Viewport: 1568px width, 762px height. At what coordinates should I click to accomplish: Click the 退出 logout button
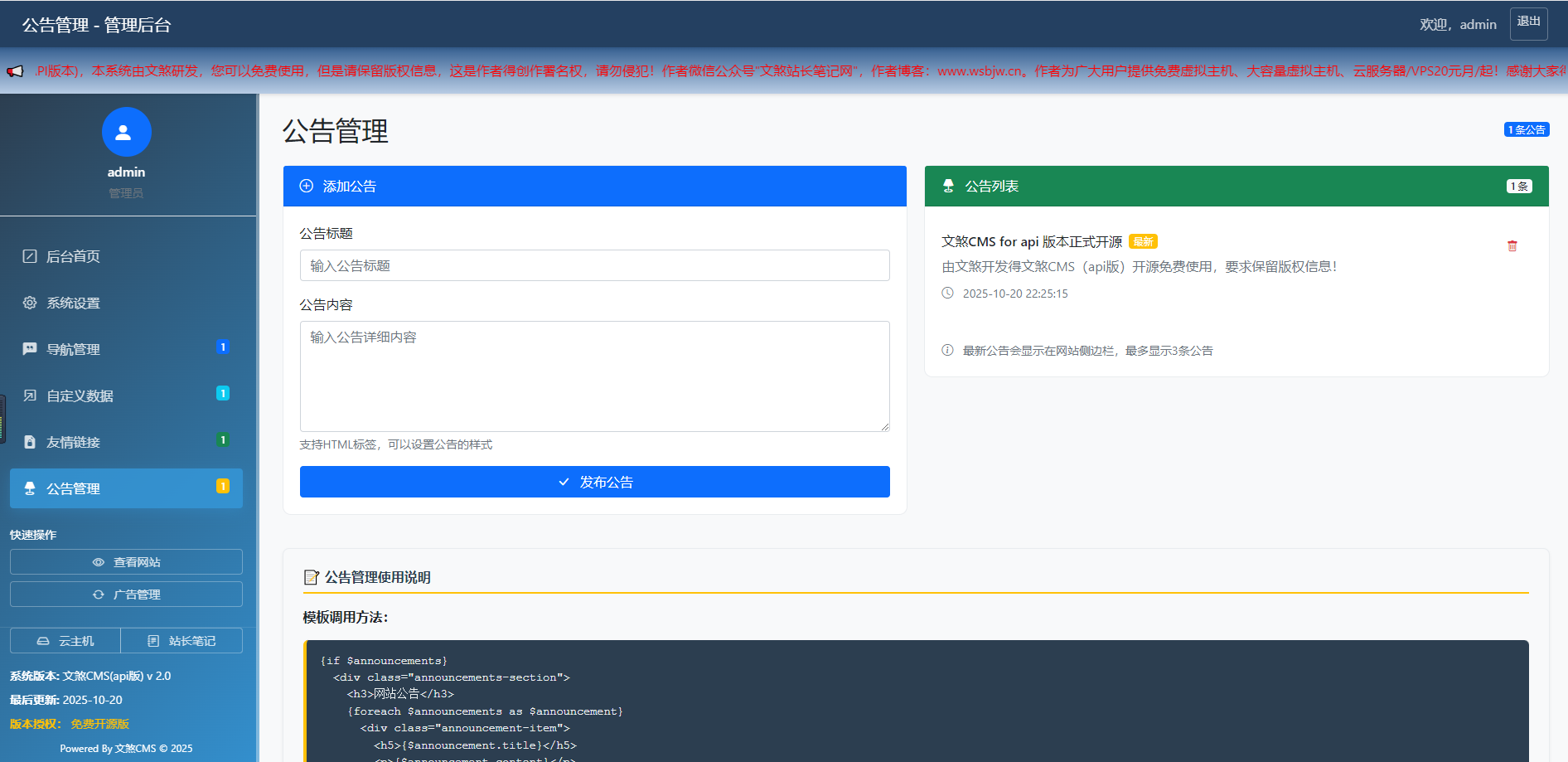1528,23
